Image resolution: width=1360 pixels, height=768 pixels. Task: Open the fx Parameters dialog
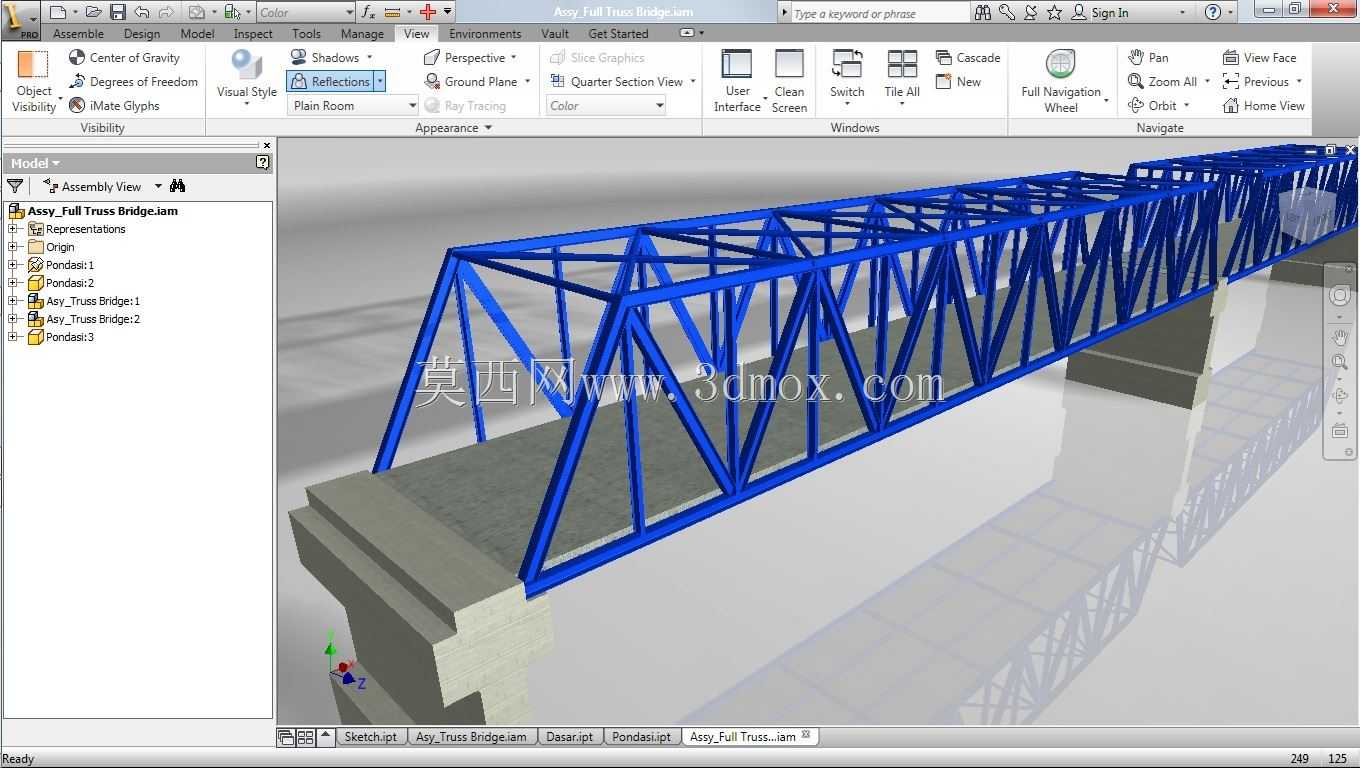point(368,12)
